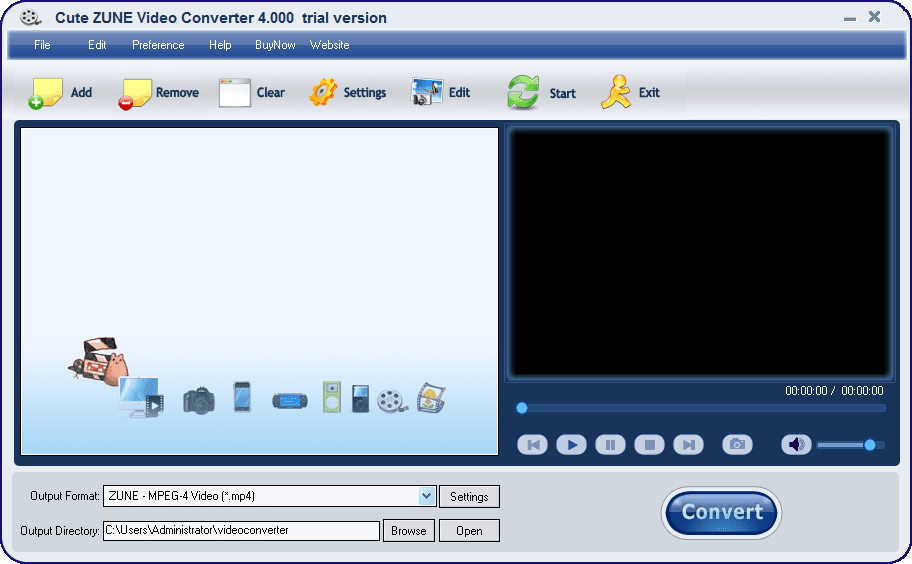Click the volume slider handle
The width and height of the screenshot is (912, 564).
(870, 445)
